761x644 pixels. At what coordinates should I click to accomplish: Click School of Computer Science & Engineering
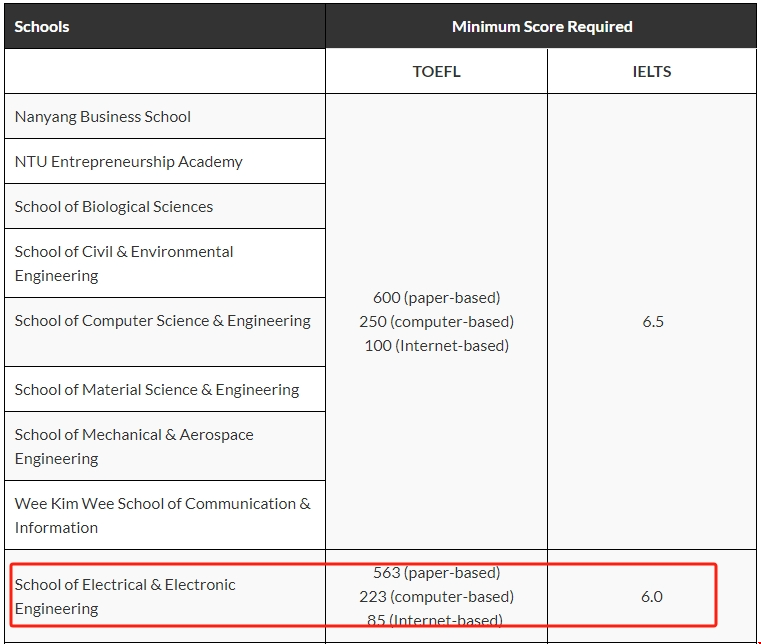162,321
